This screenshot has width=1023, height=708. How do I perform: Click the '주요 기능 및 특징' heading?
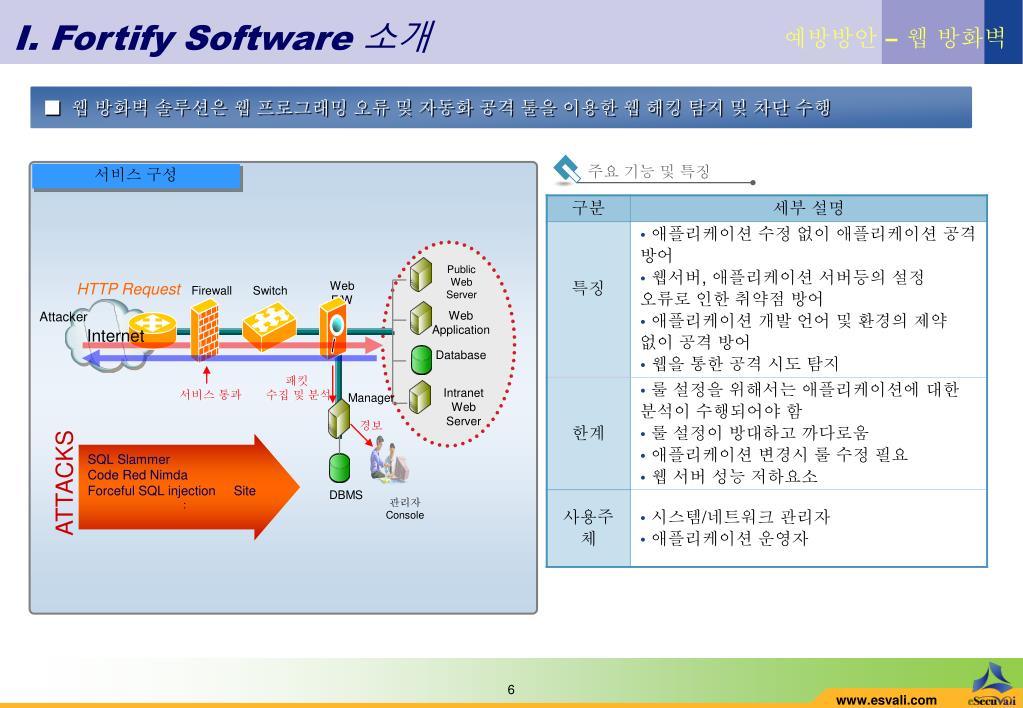tap(649, 172)
